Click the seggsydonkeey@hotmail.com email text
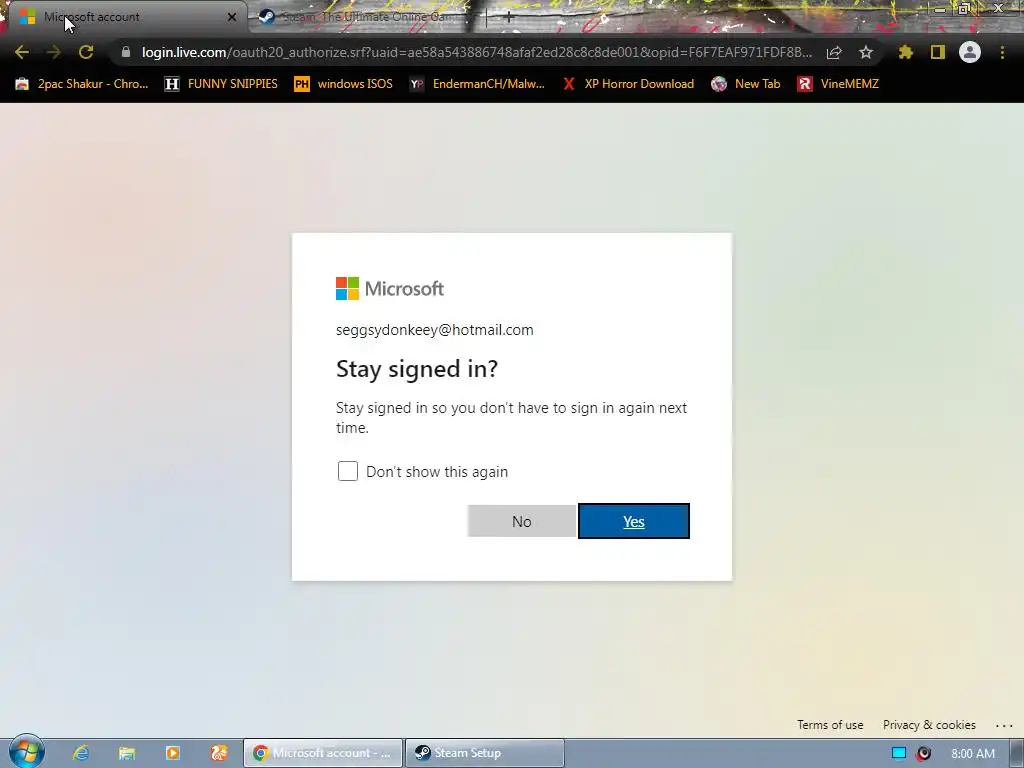 click(435, 330)
